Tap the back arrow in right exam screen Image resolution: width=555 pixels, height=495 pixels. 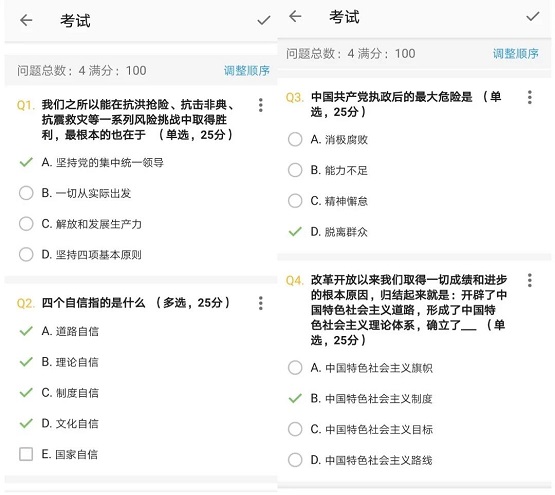295,16
